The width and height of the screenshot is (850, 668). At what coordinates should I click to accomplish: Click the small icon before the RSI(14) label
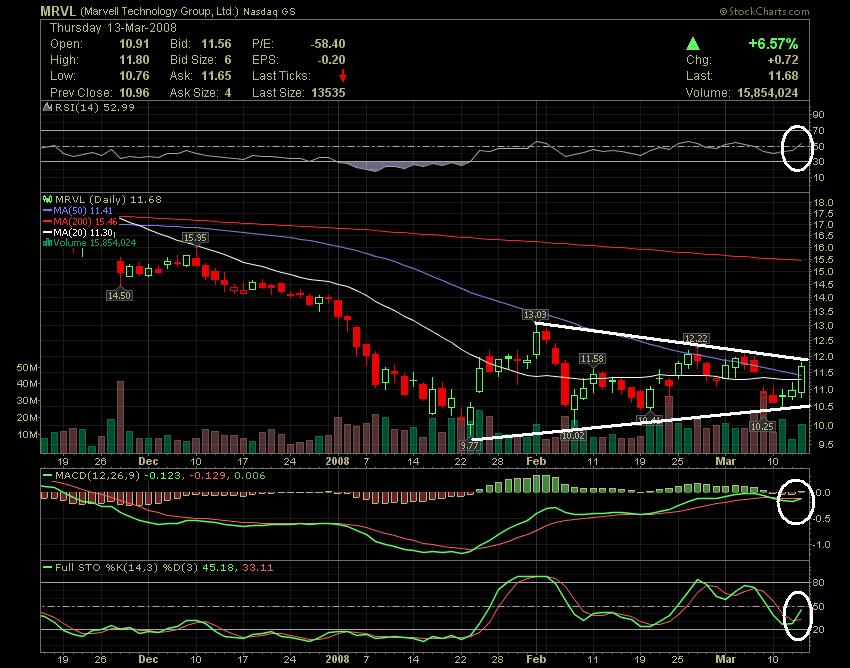click(48, 107)
